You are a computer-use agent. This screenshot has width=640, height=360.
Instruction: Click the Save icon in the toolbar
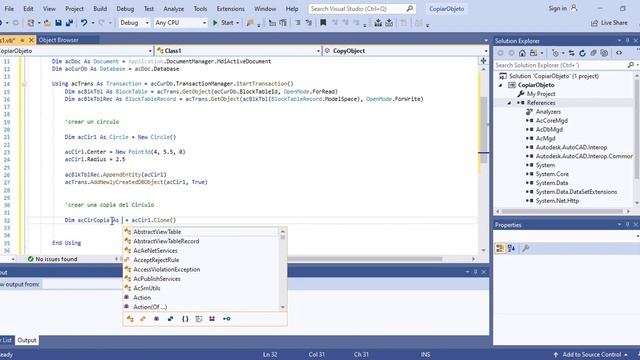tap(58, 23)
